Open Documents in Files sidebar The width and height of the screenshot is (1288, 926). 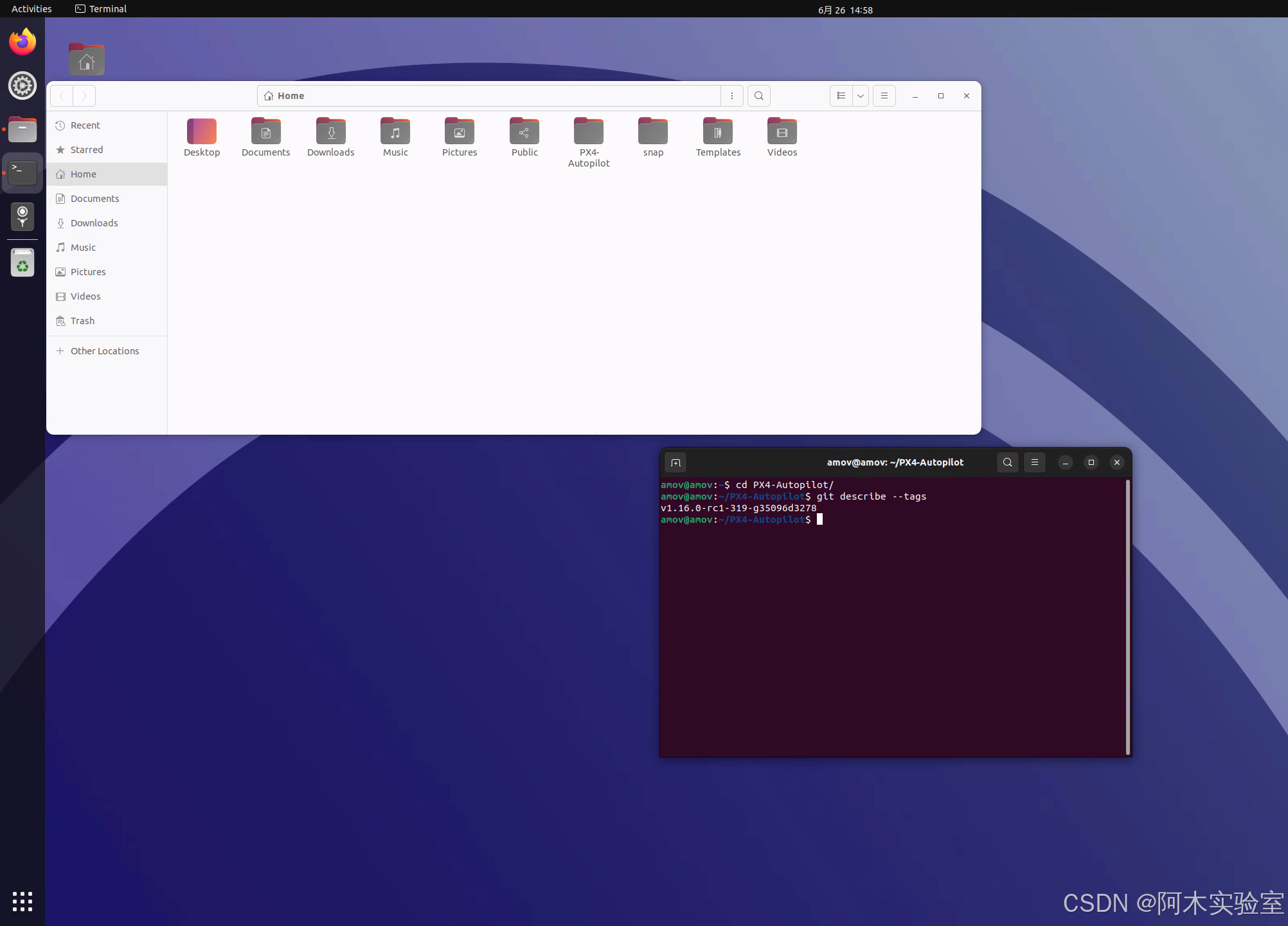point(107,199)
